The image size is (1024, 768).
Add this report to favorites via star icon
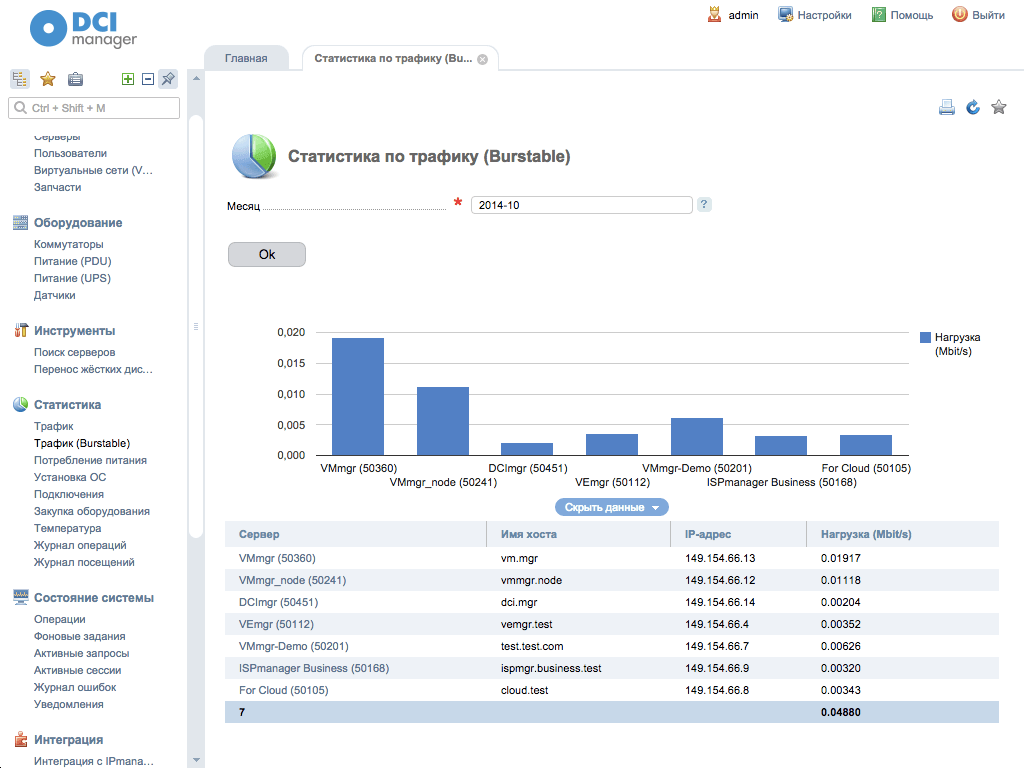(998, 106)
